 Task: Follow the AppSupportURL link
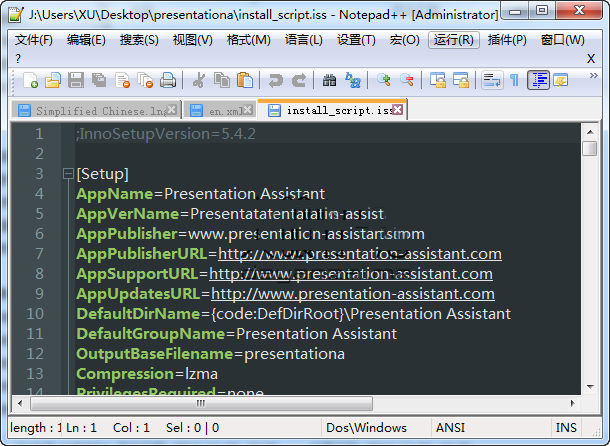click(x=351, y=274)
